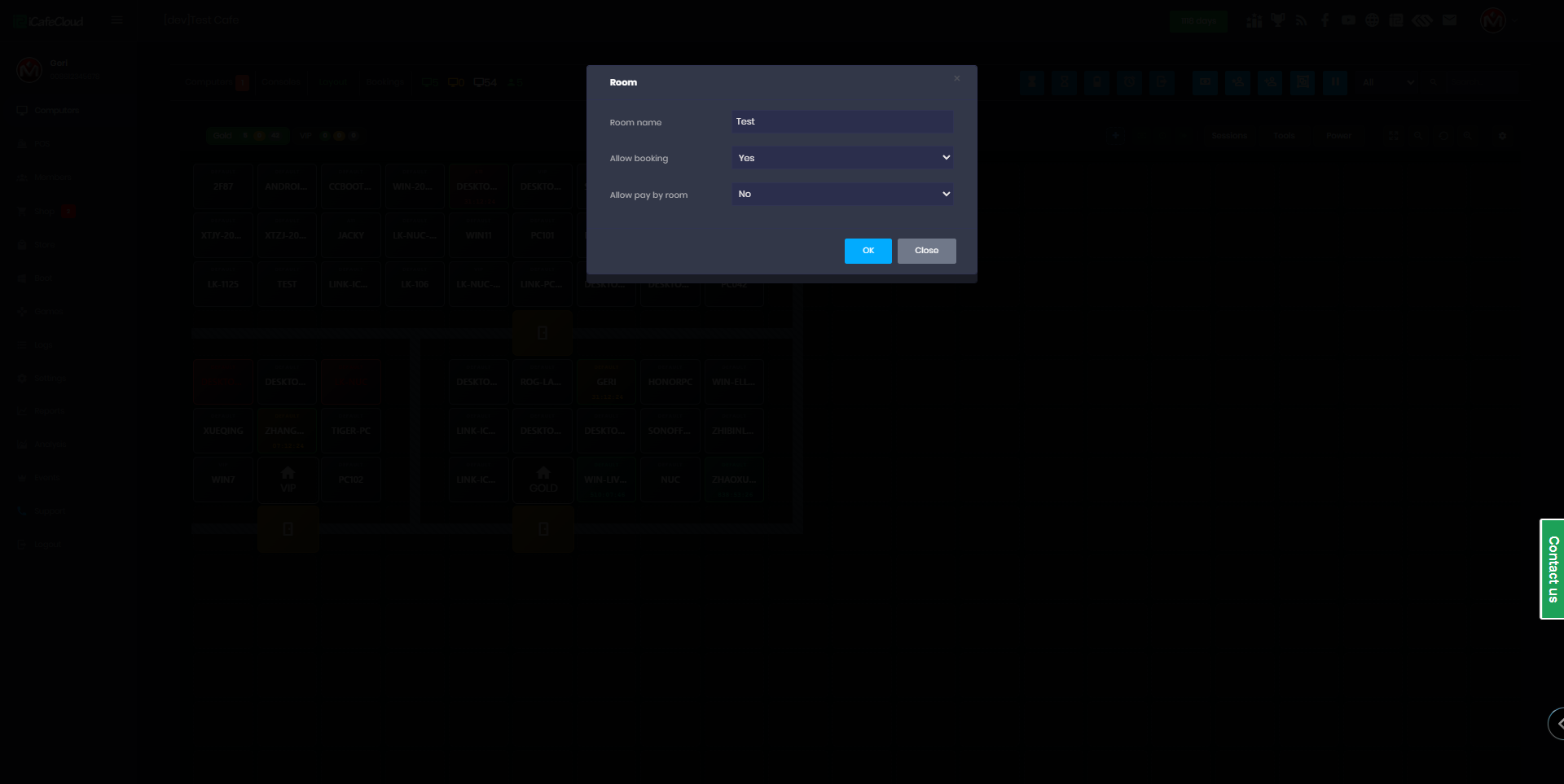Image resolution: width=1564 pixels, height=784 pixels.
Task: Click the filled hourglass toolbar button
Action: [1032, 82]
